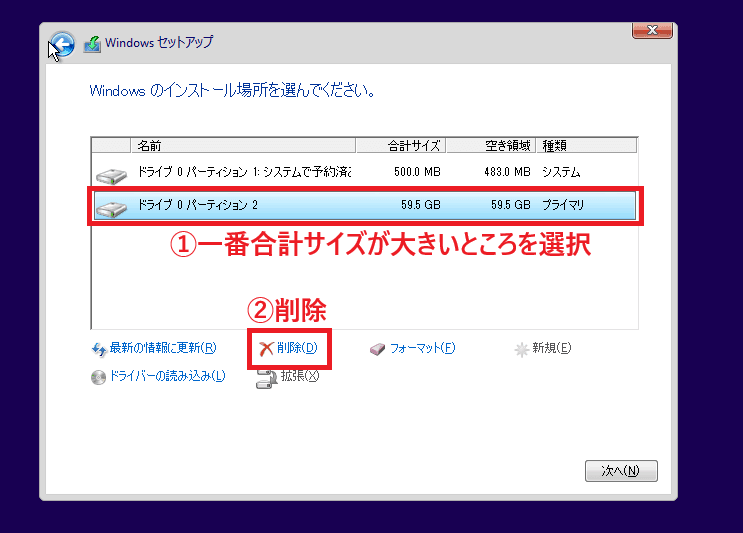Sort by the 種類 column header
Viewport: 743px width, 533px height.
coord(586,145)
